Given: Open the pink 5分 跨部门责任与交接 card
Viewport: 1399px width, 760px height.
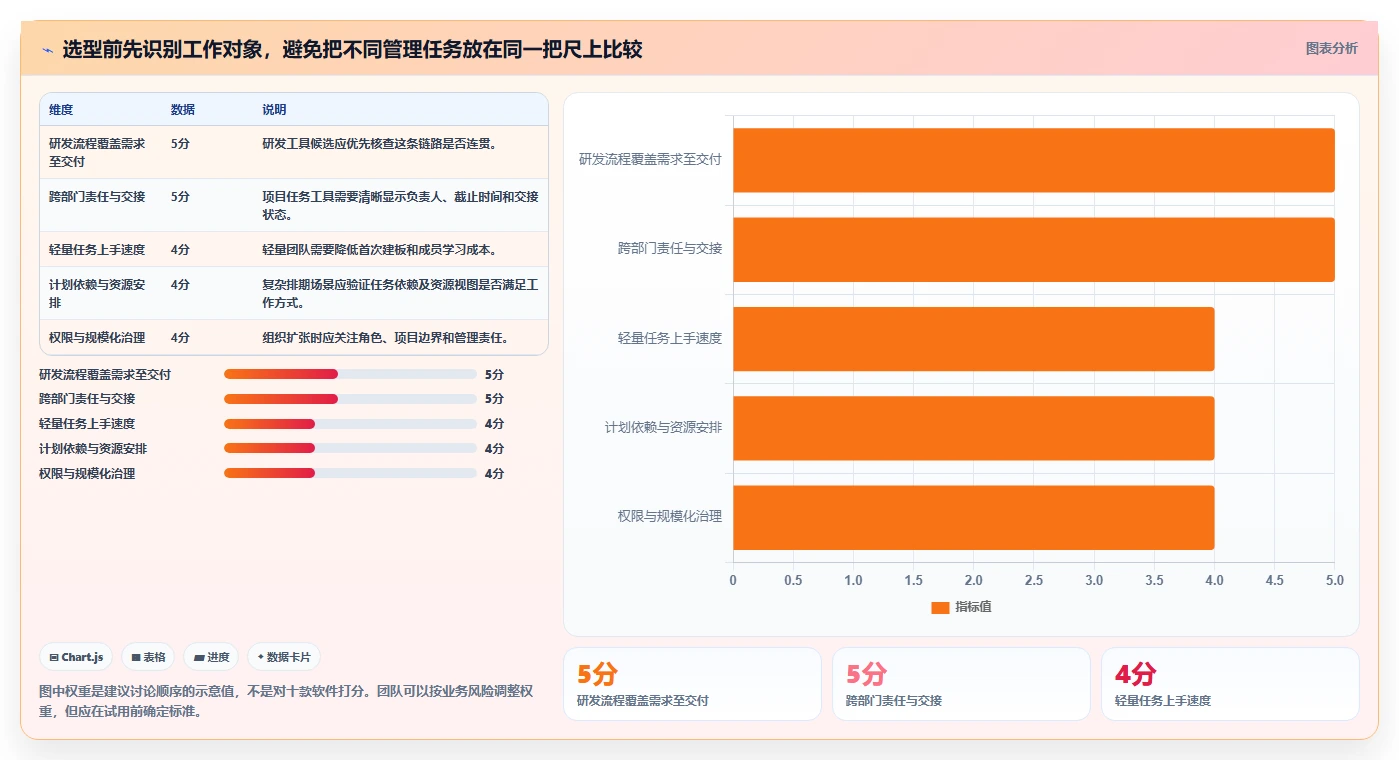Looking at the screenshot, I should 961,684.
